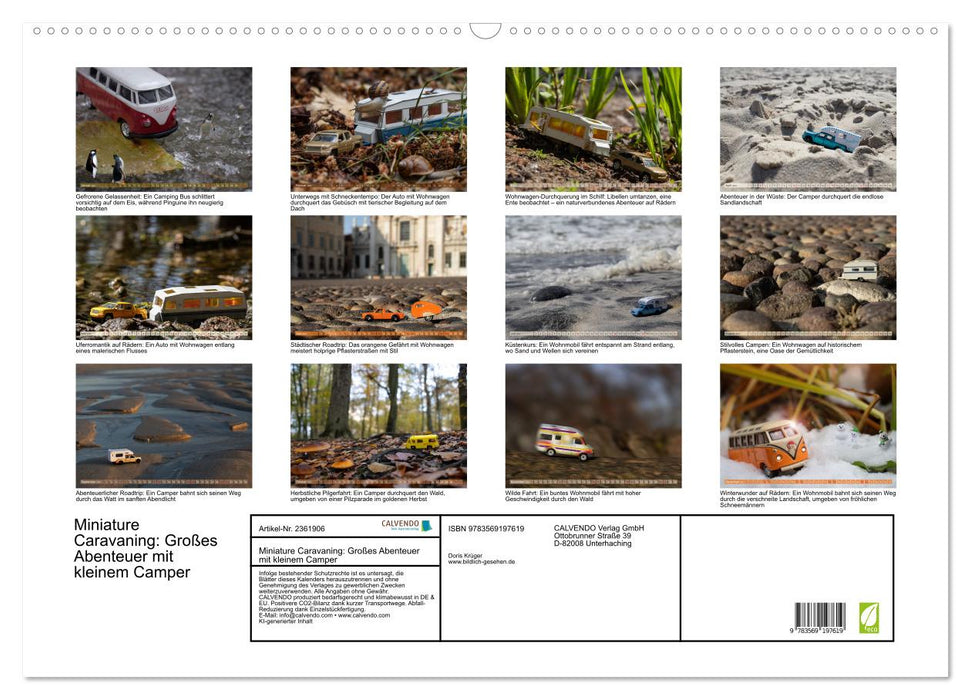
Task: Click caption 'Abenteuer in der Wüste'
Action: (801, 199)
